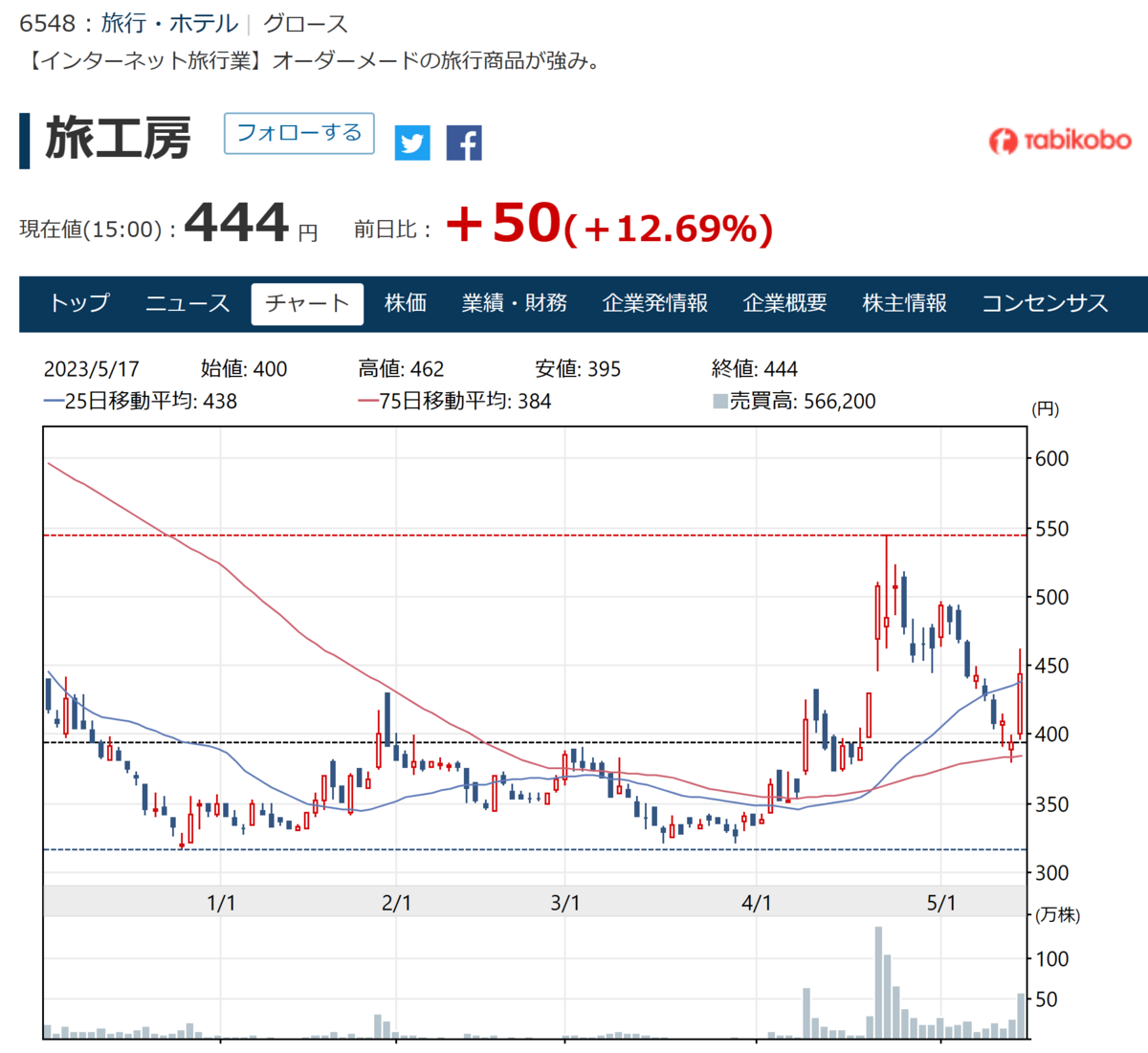
Task: Open the 企業概要 tab
Action: tap(785, 303)
